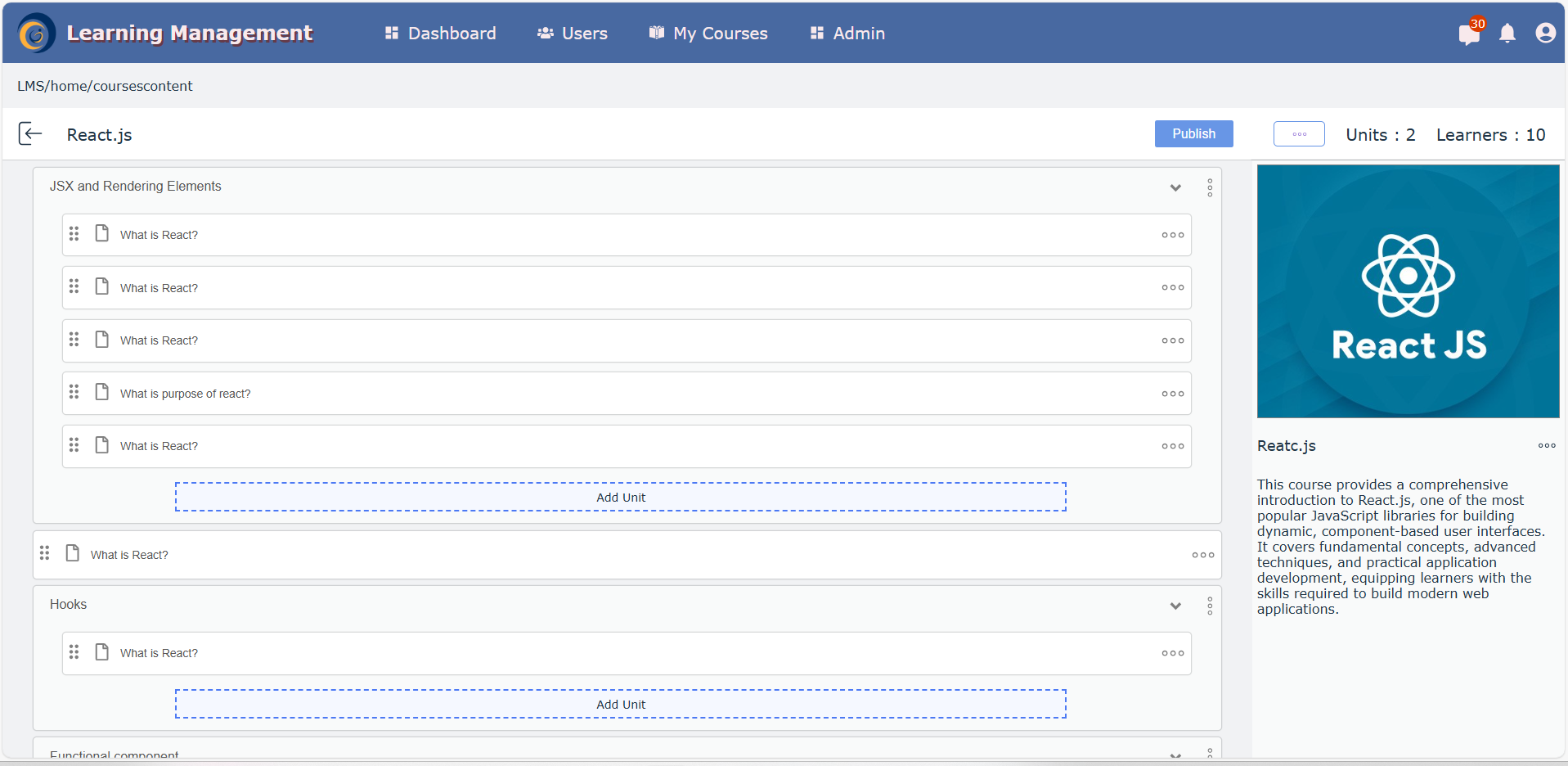Open My Courses in the navbar
The image size is (1568, 766).
tap(708, 33)
